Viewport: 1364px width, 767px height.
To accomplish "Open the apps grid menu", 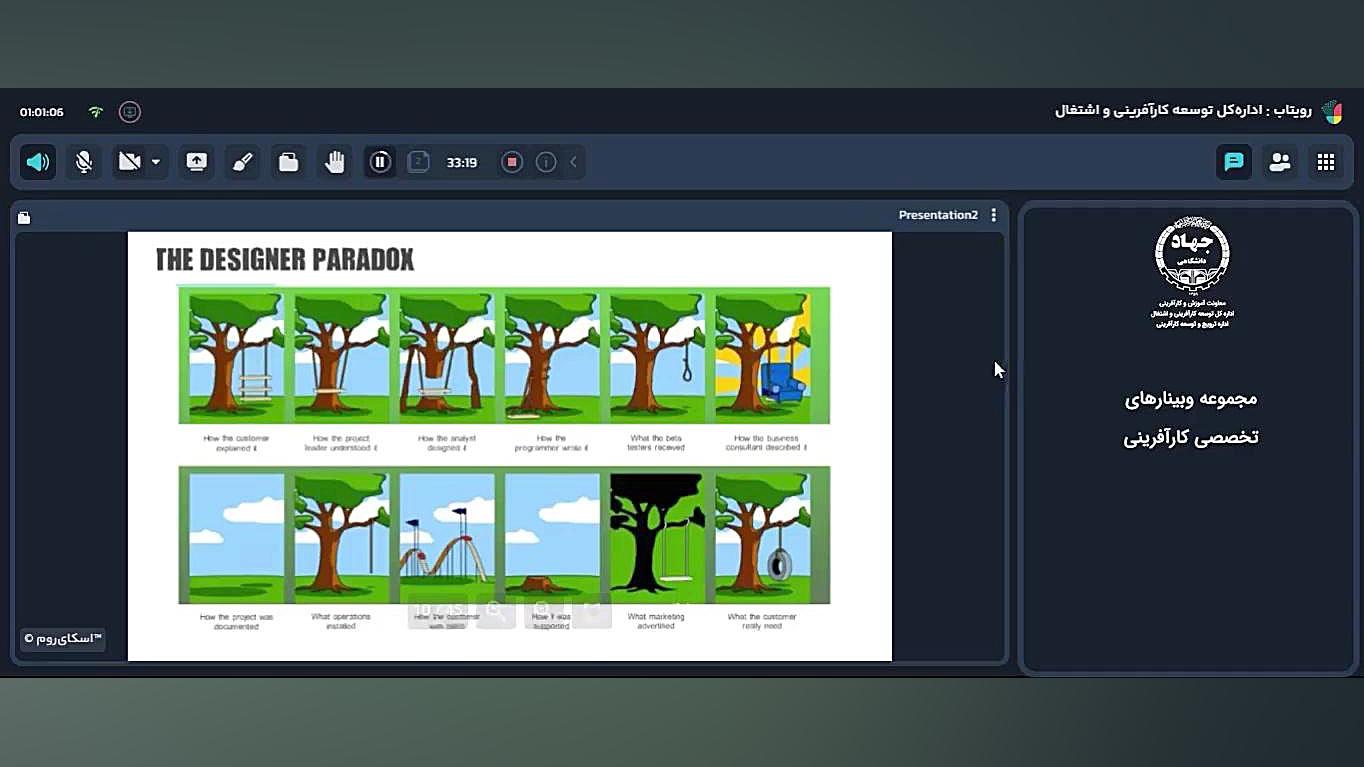I will (x=1326, y=162).
